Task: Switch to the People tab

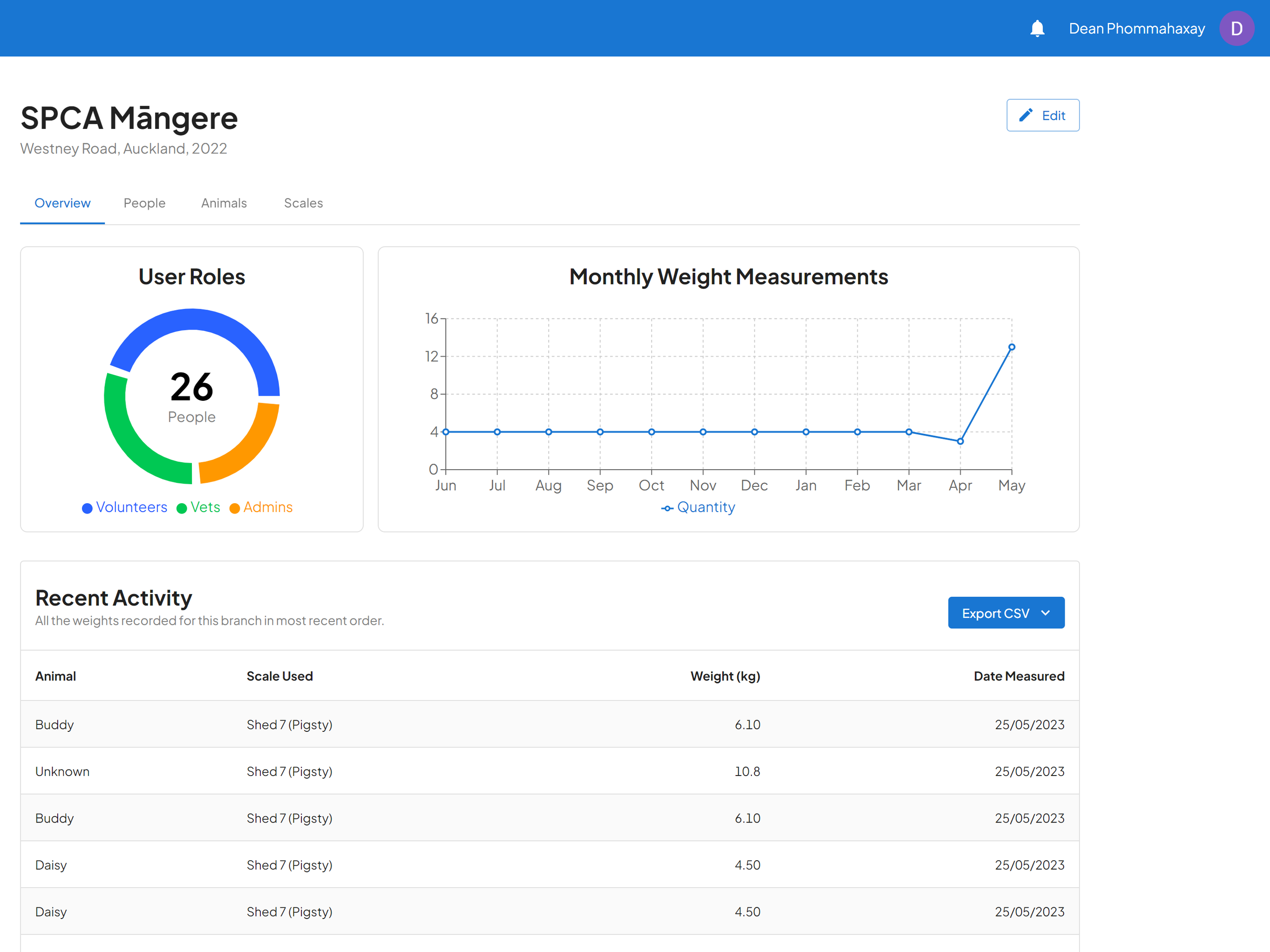Action: (x=144, y=203)
